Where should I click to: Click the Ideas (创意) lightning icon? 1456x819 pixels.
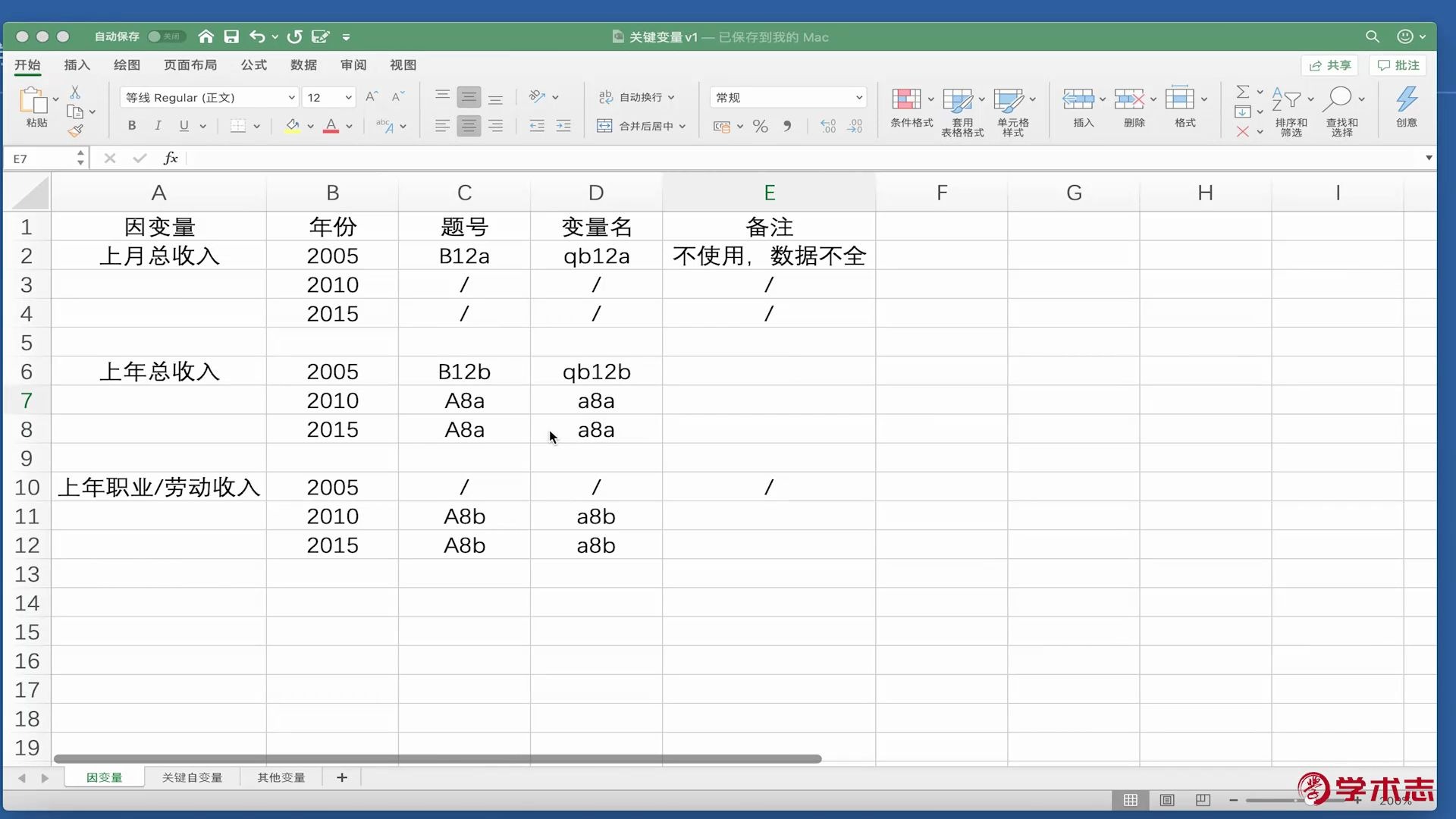click(x=1407, y=99)
